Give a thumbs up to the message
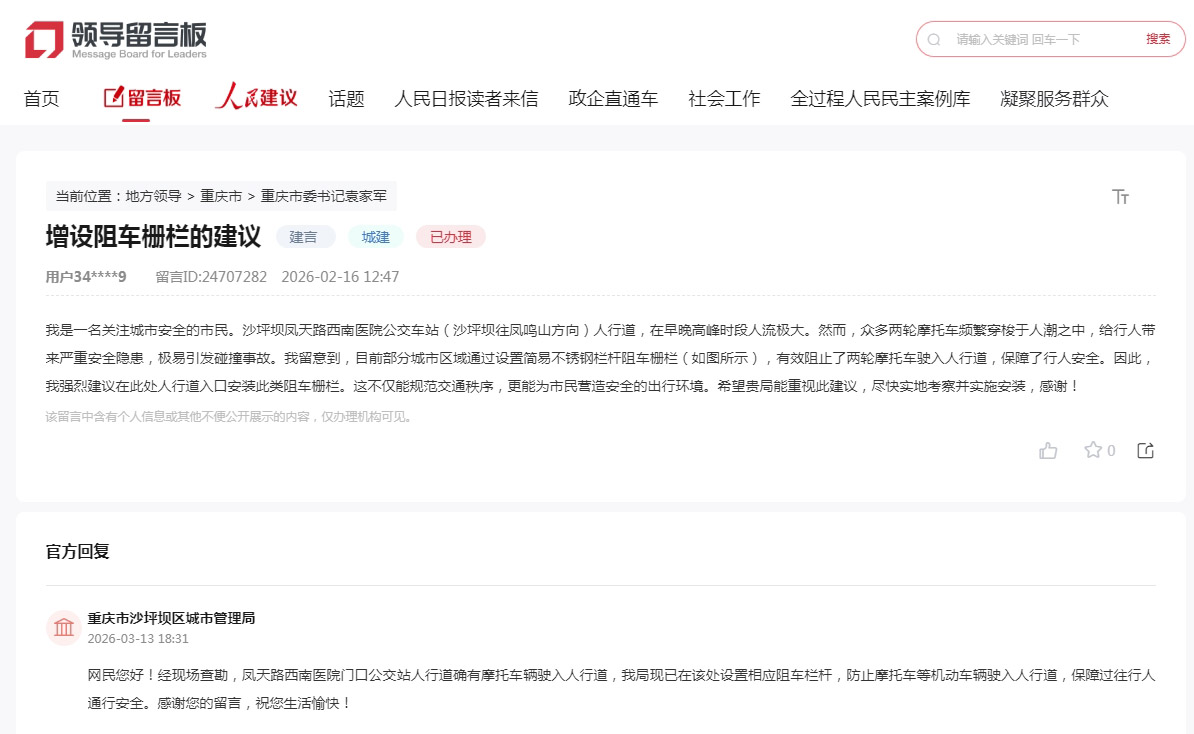Viewport: 1194px width, 734px height. tap(1048, 451)
